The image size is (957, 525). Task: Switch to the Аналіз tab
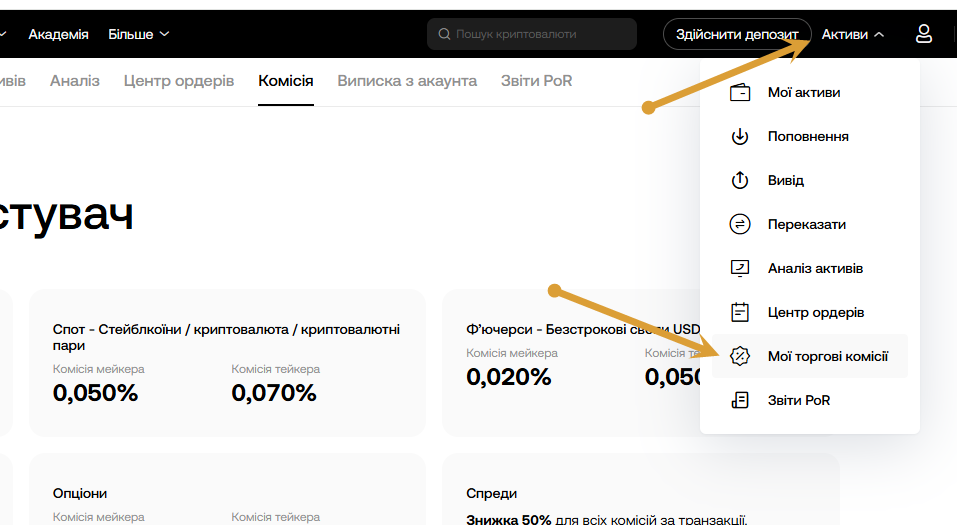pyautogui.click(x=75, y=81)
